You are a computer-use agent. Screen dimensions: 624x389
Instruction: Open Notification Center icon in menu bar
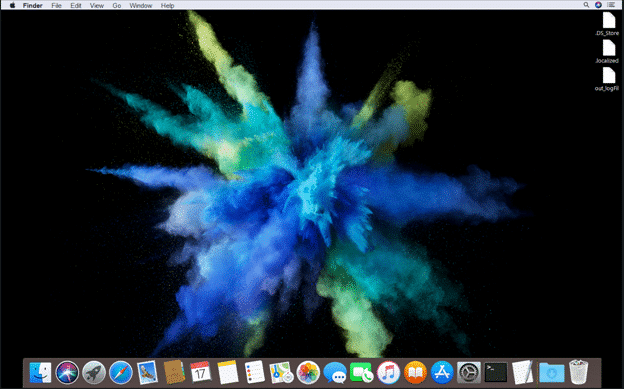(x=611, y=5)
